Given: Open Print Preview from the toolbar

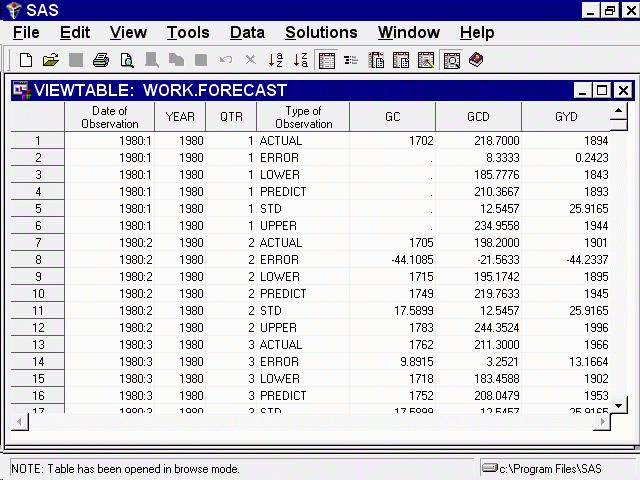Looking at the screenshot, I should (126, 61).
